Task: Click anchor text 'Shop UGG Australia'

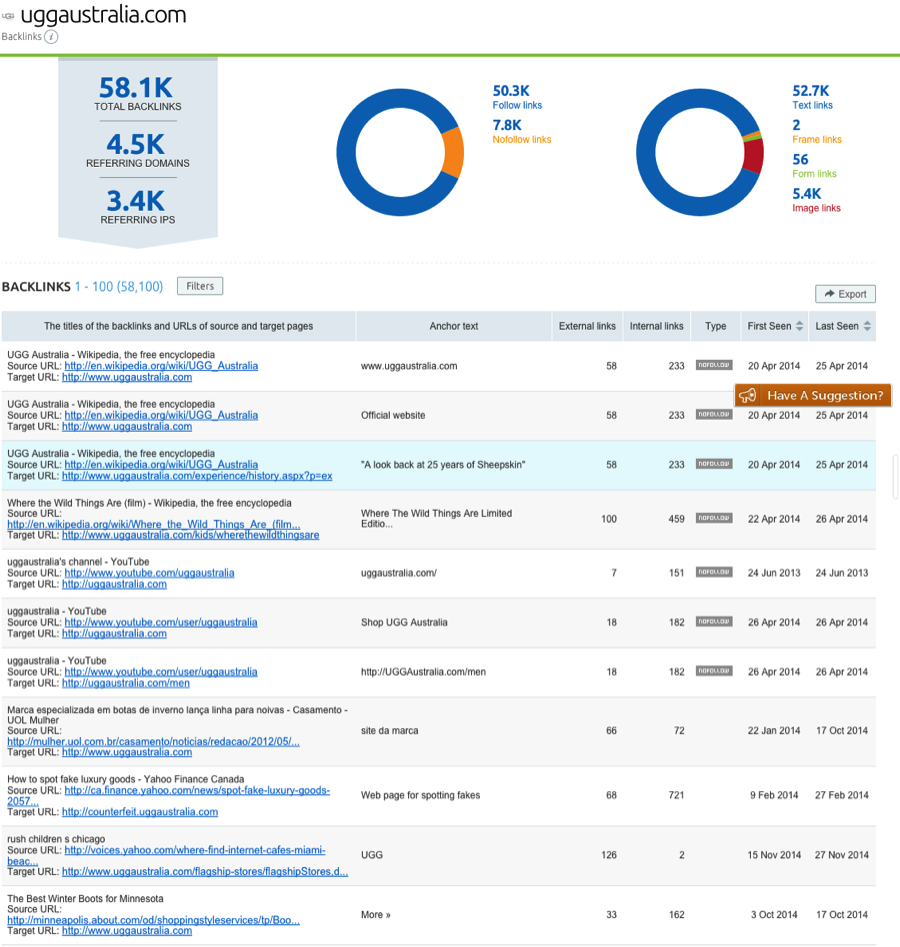Action: tap(404, 623)
